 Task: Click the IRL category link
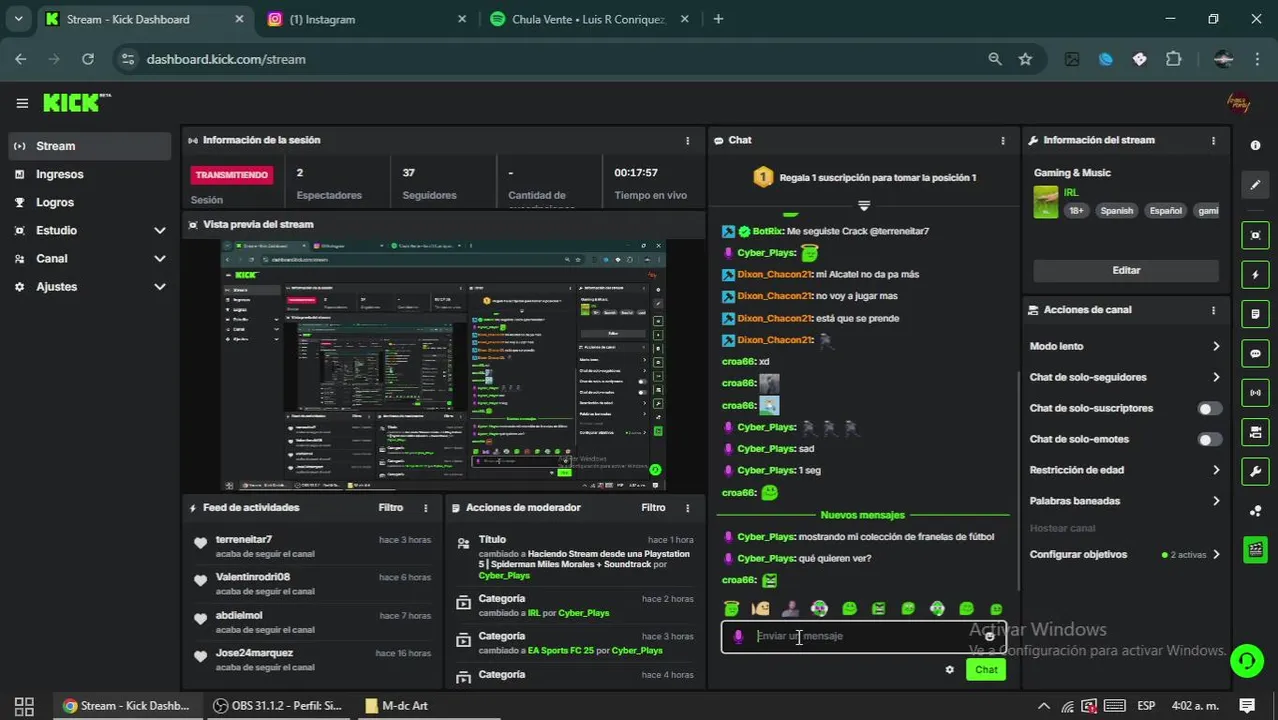coord(1071,193)
